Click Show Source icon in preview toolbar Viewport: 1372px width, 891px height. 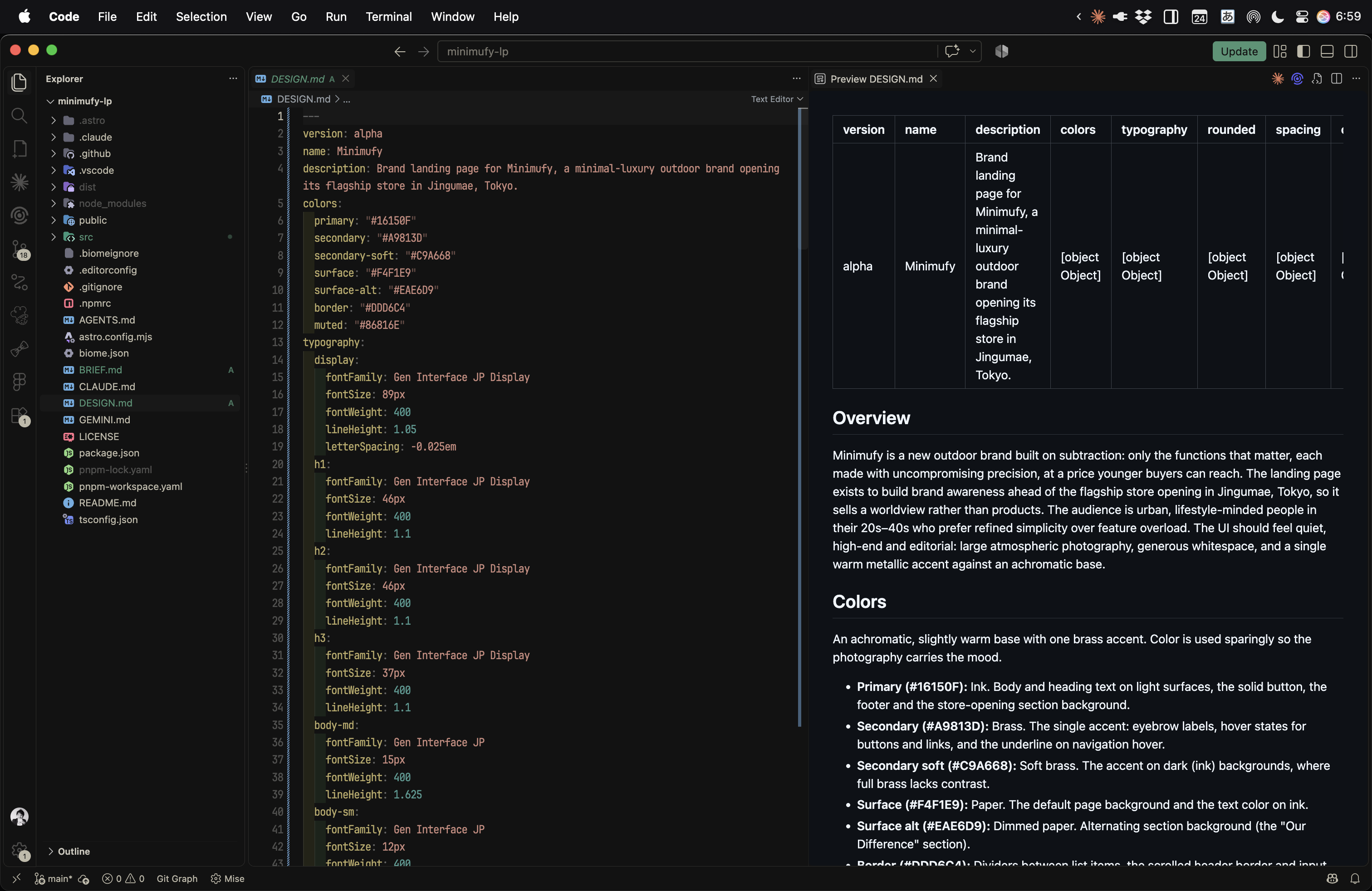pos(1317,79)
